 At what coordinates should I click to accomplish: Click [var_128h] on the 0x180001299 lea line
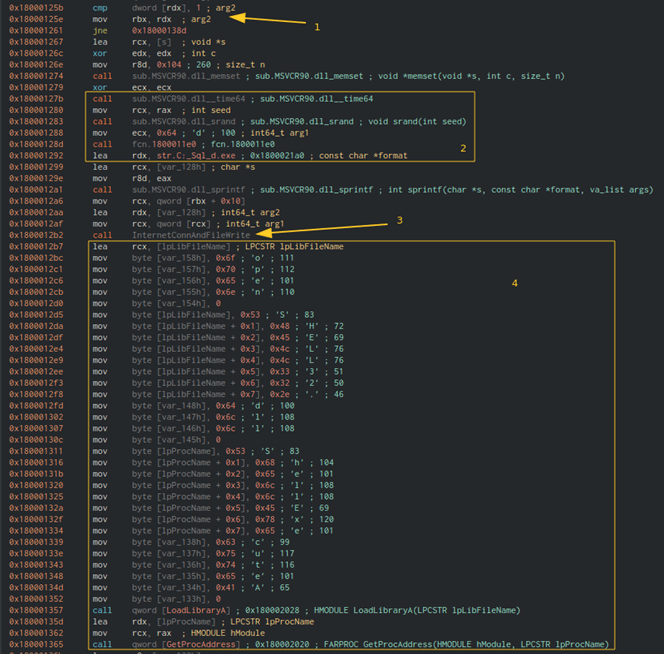click(x=181, y=167)
